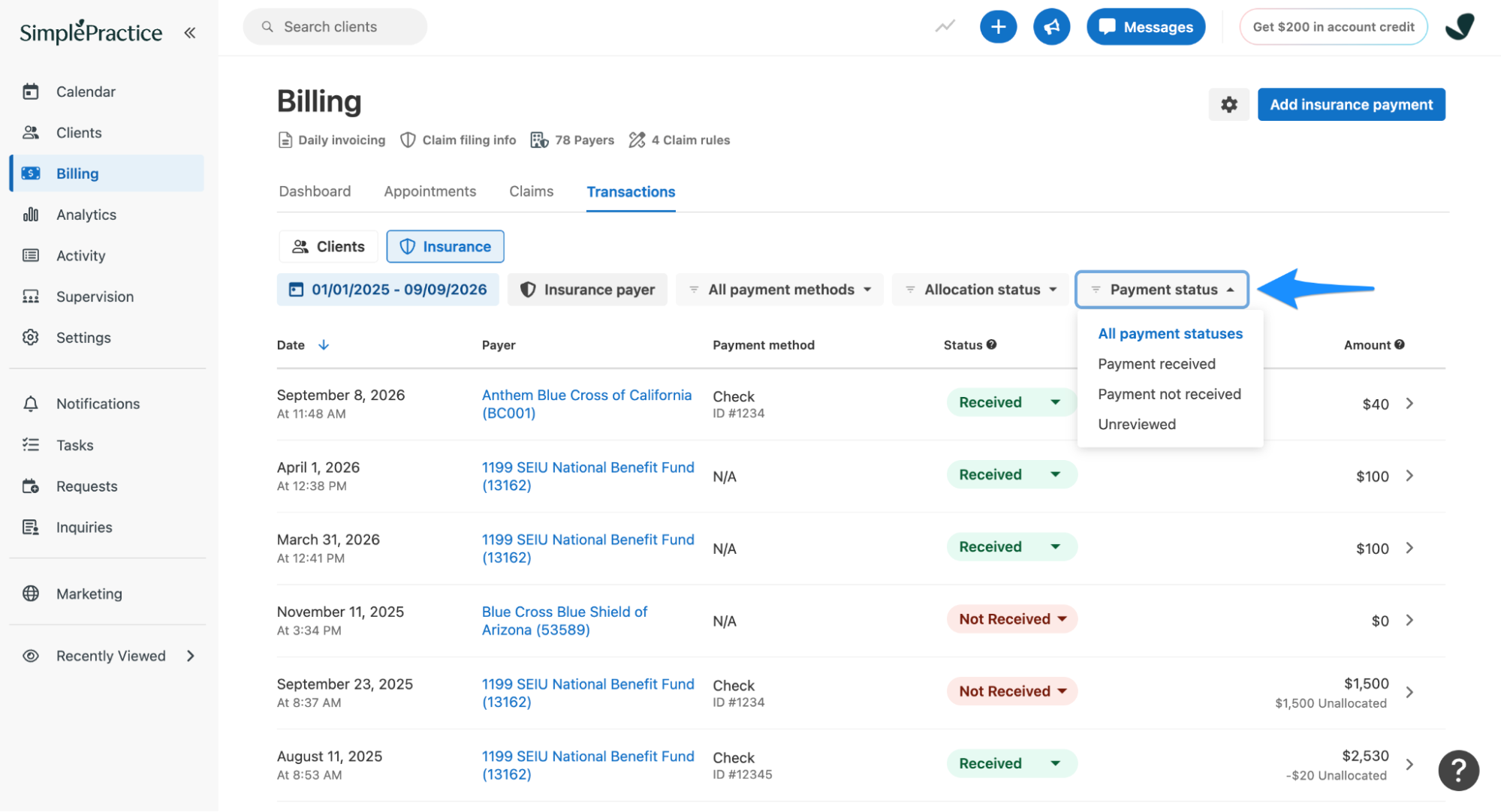1501x812 pixels.
Task: Collapse the Payment status dropdown
Action: (1162, 290)
